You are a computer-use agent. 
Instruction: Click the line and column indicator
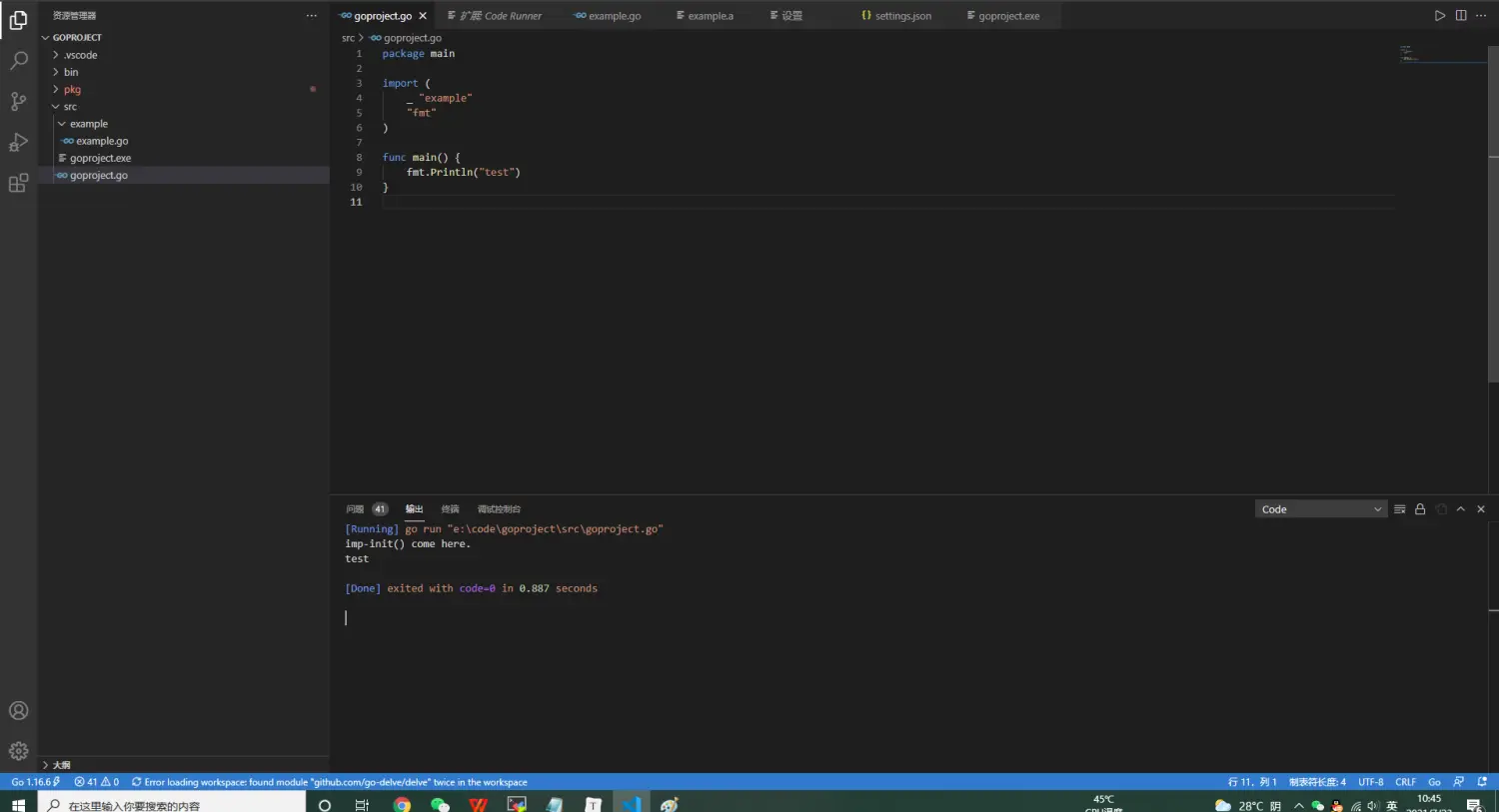(1252, 782)
